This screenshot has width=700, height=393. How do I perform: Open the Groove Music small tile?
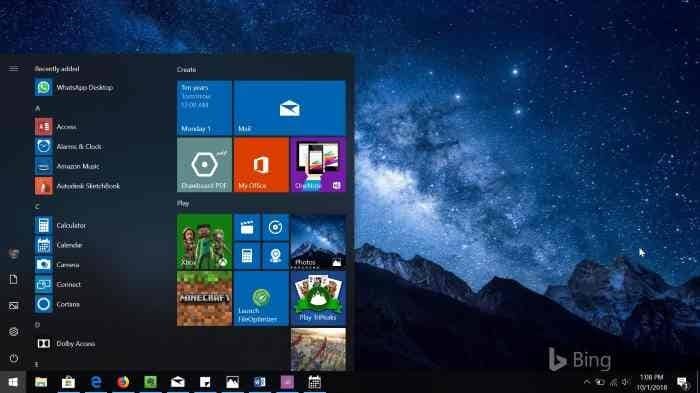(x=275, y=228)
